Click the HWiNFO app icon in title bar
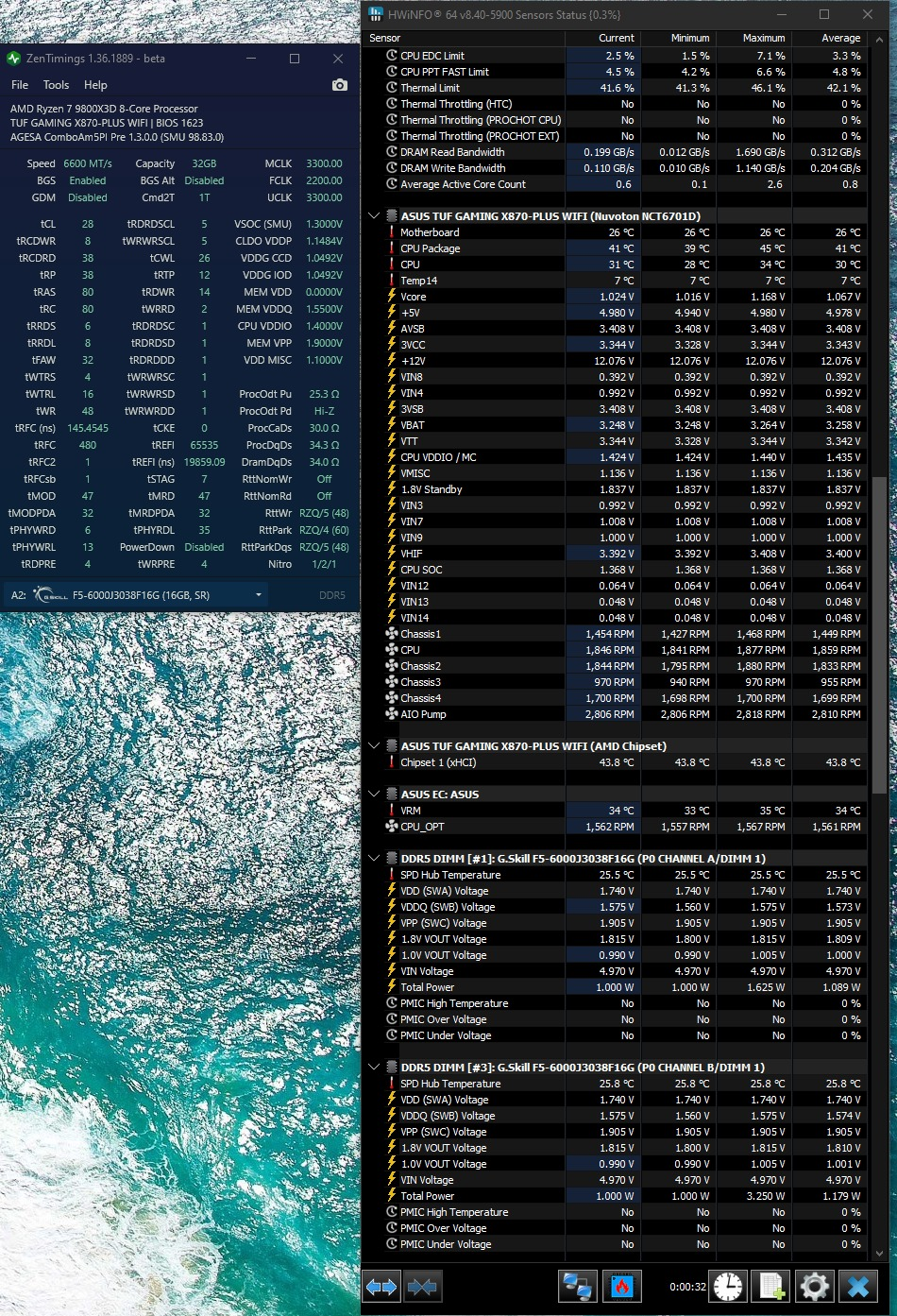The width and height of the screenshot is (897, 1316). point(376,14)
